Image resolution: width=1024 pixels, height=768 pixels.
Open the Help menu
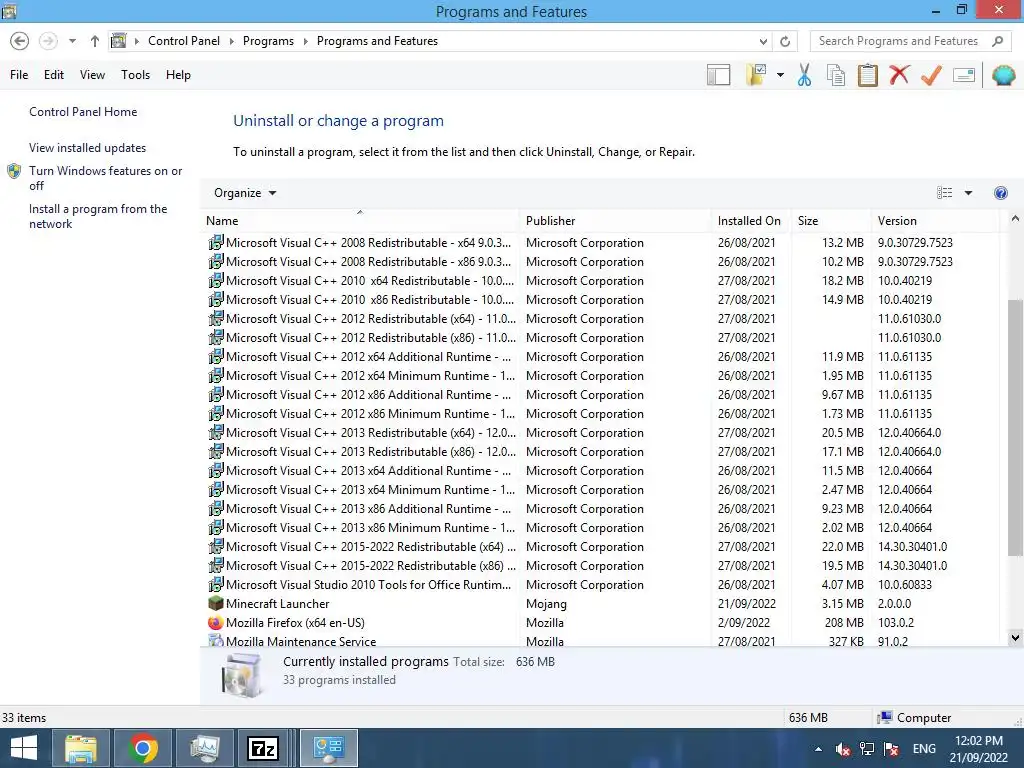pos(178,74)
